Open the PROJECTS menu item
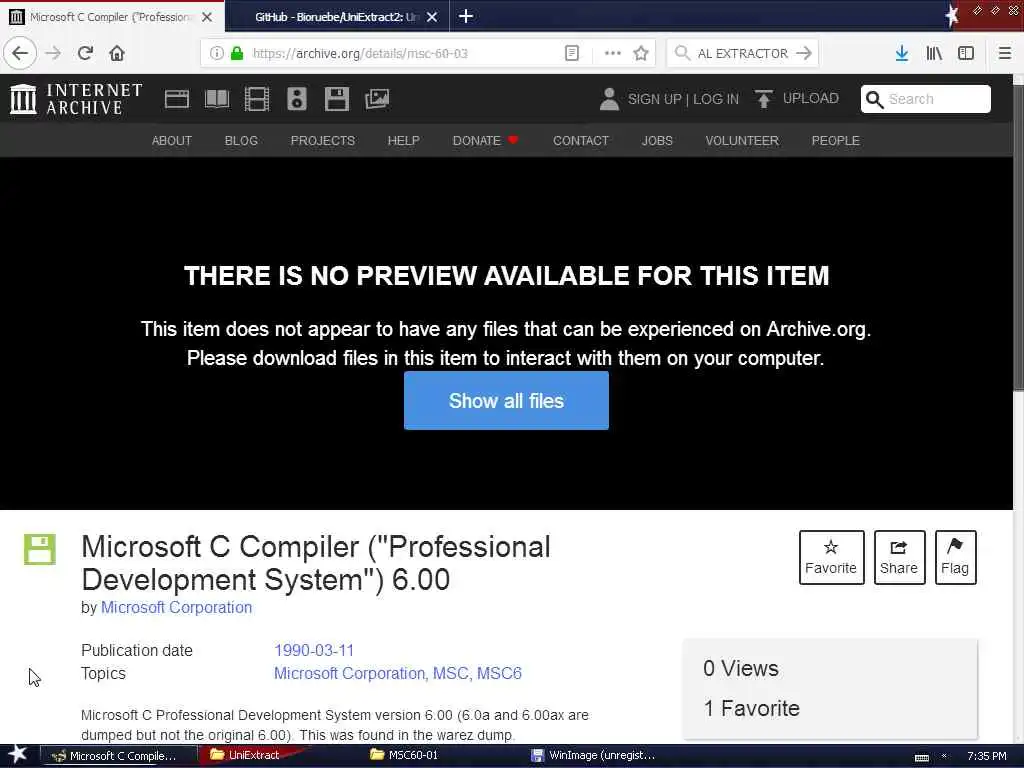Viewport: 1024px width, 768px height. (x=323, y=140)
